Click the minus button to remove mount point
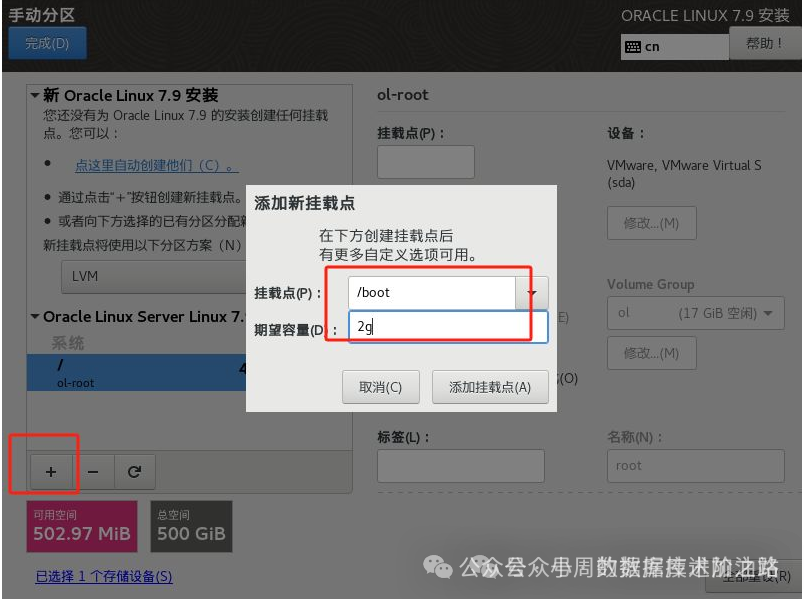The image size is (804, 599). [x=93, y=472]
